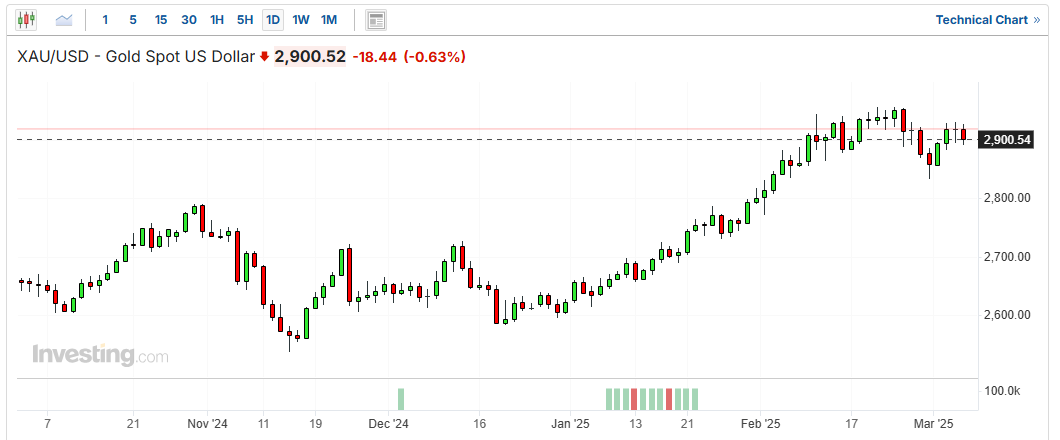The height and width of the screenshot is (440, 1060).
Task: Select the candlestick chart type icon
Action: pyautogui.click(x=27, y=19)
